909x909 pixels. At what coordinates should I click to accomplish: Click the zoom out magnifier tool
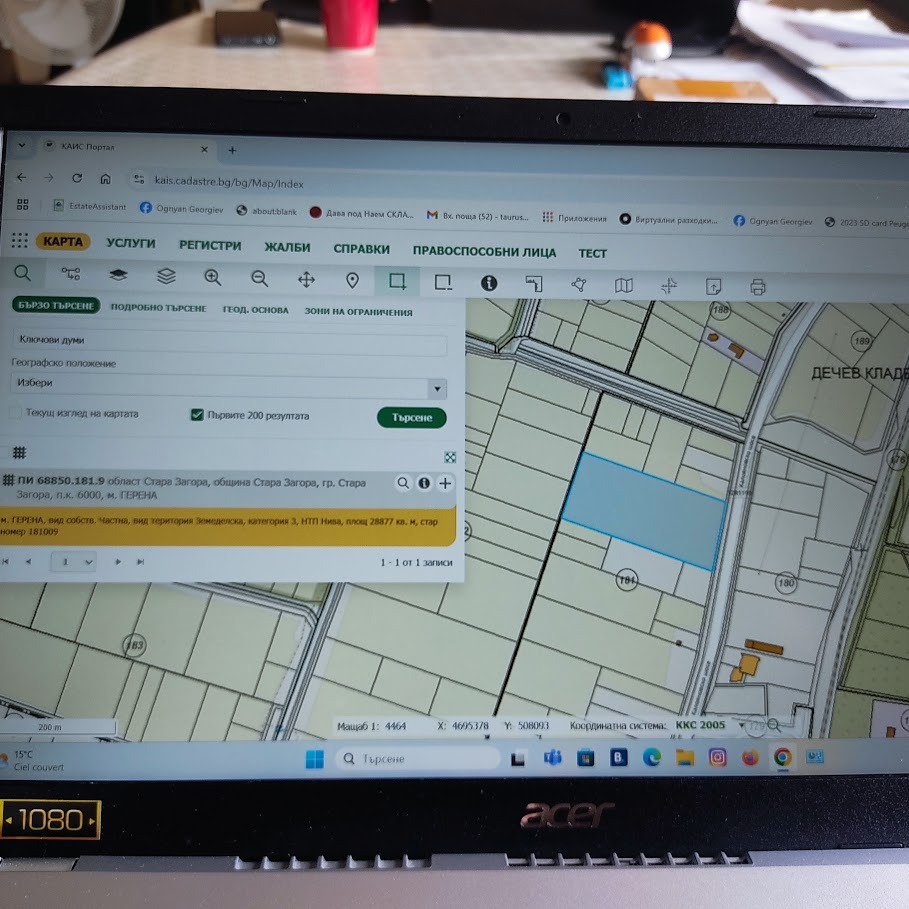pos(259,278)
